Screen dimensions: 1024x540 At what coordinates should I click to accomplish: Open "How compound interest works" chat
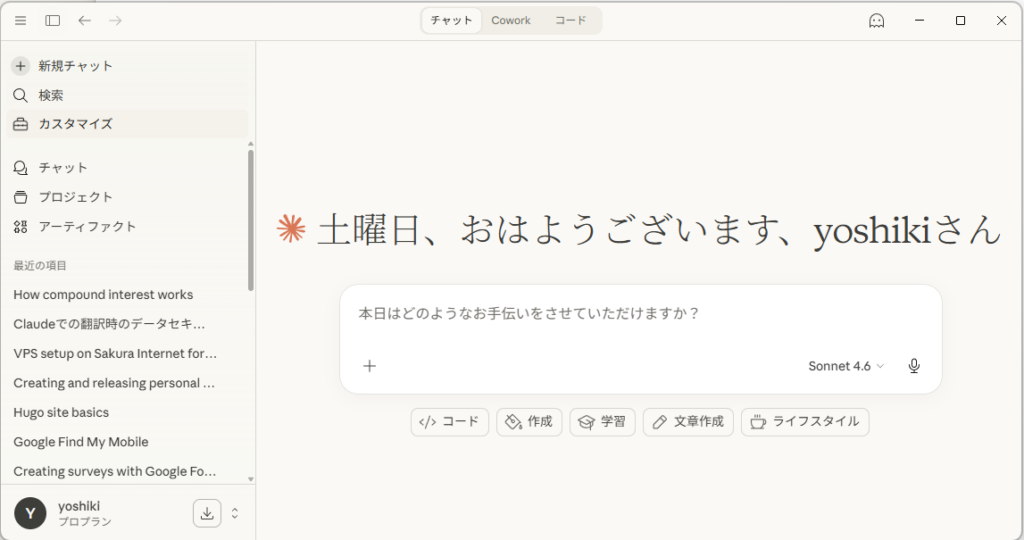pyautogui.click(x=103, y=295)
